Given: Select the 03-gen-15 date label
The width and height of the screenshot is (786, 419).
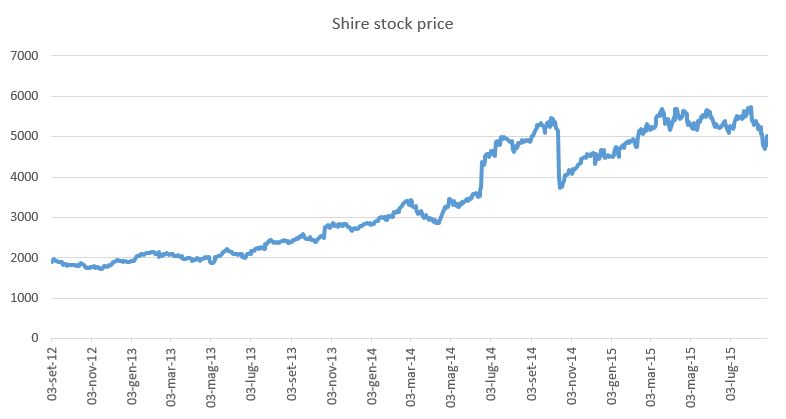Looking at the screenshot, I should pyautogui.click(x=612, y=376).
